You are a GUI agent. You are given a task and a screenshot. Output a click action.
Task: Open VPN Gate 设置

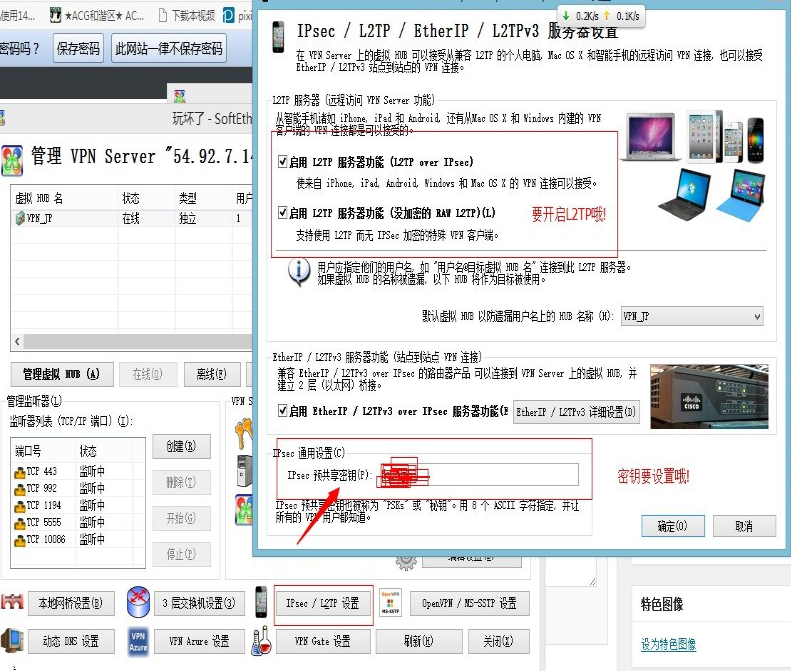point(323,641)
